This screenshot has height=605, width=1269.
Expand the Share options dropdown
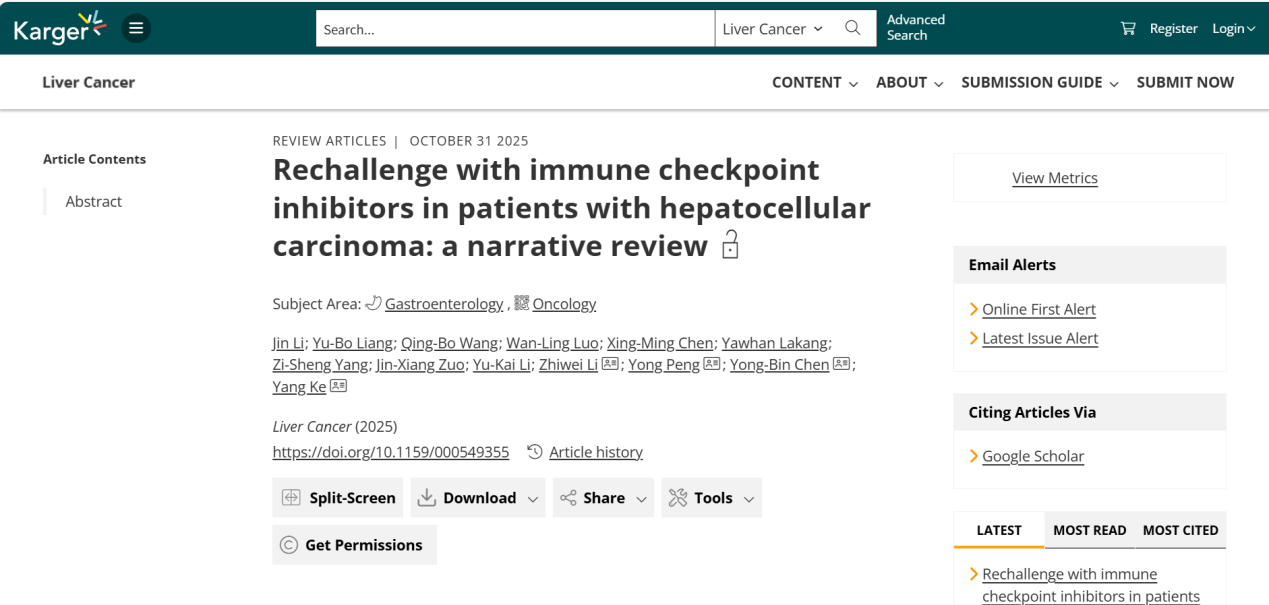[603, 498]
